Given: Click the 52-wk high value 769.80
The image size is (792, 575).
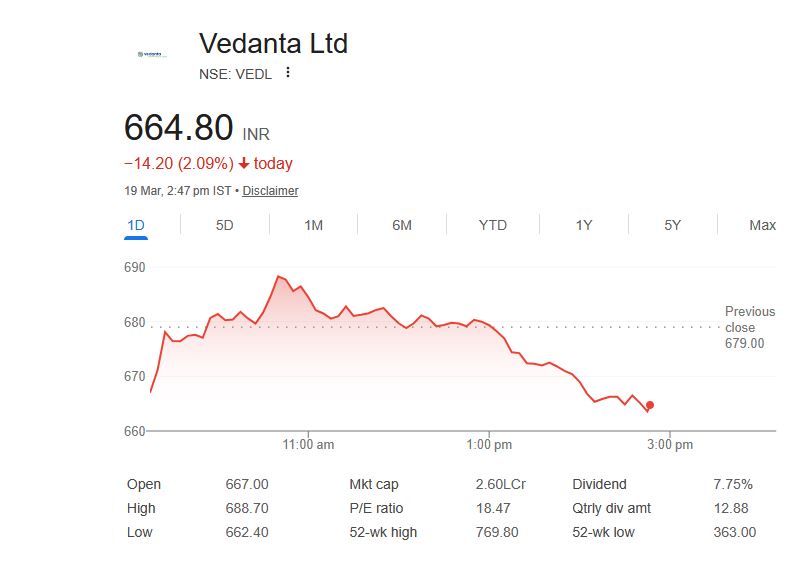Looking at the screenshot, I should (x=497, y=532).
